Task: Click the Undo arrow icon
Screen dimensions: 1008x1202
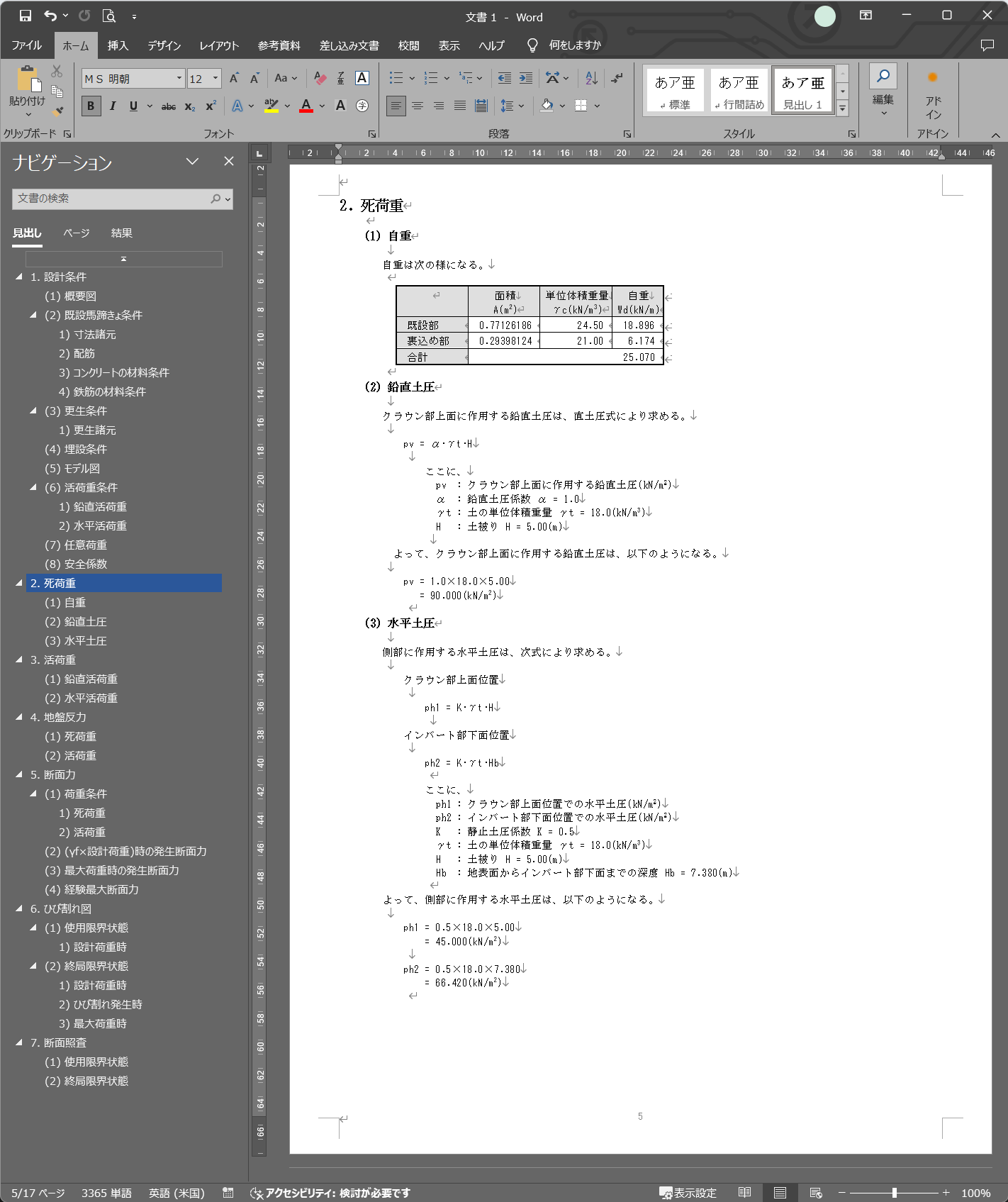Action: click(x=50, y=16)
